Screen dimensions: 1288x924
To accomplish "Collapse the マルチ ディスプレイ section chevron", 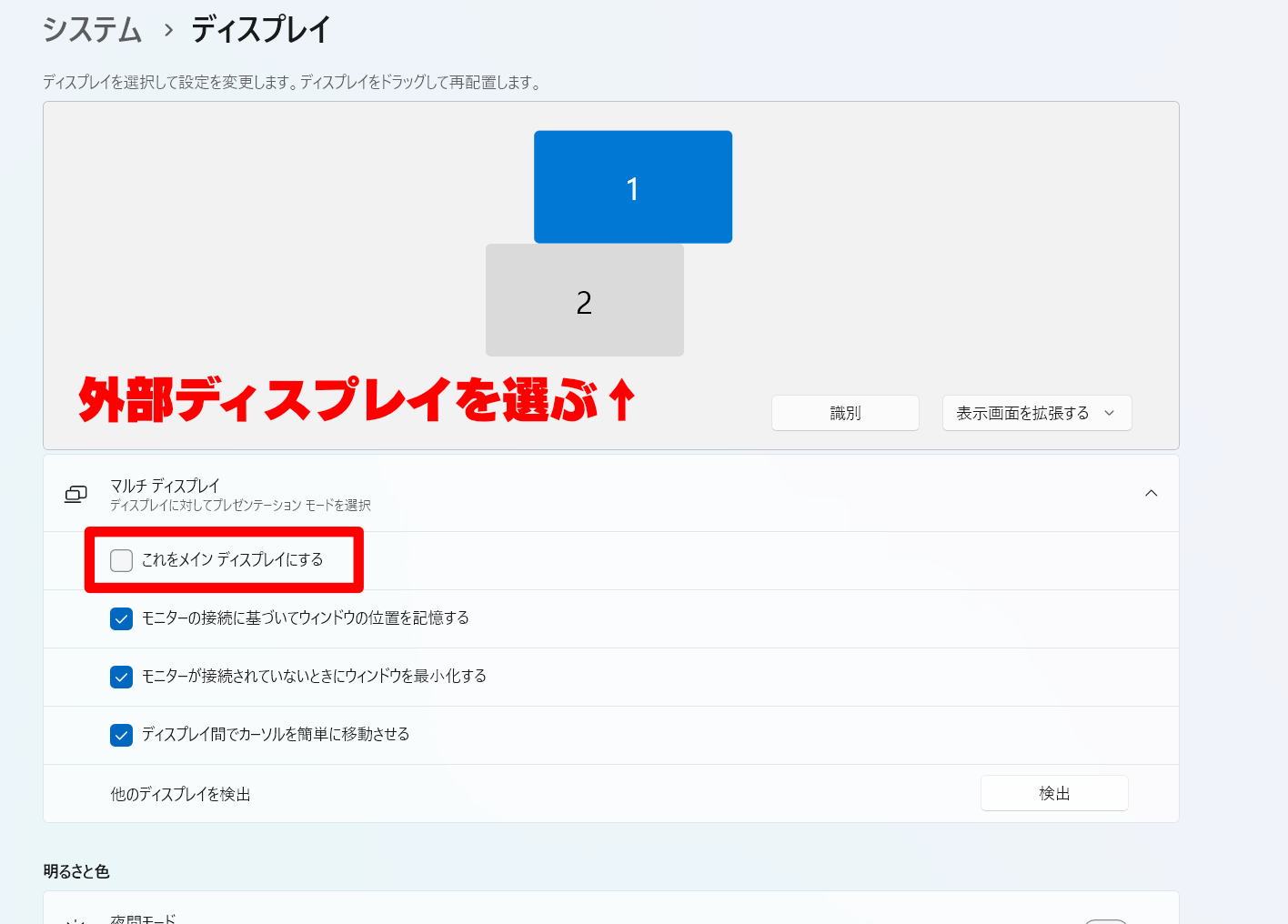I will click(1151, 493).
